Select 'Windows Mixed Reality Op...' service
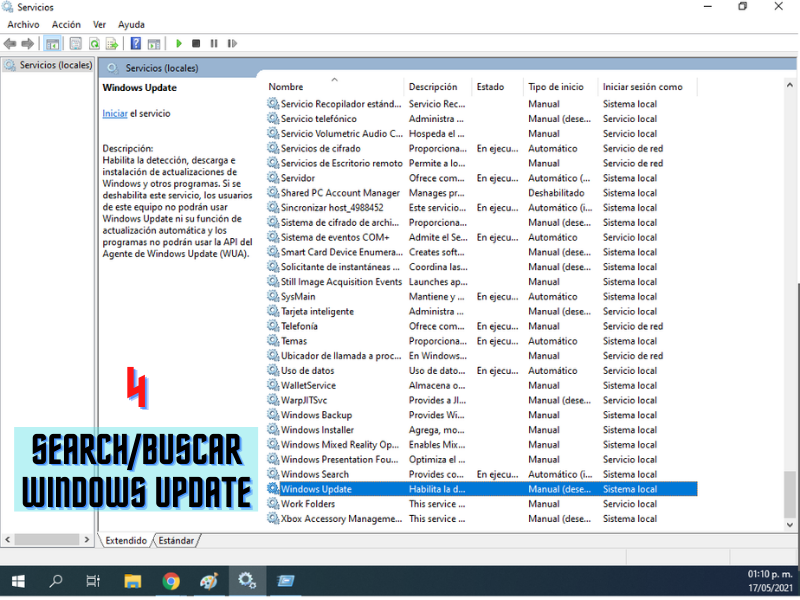Image resolution: width=800 pixels, height=600 pixels. tap(340, 444)
